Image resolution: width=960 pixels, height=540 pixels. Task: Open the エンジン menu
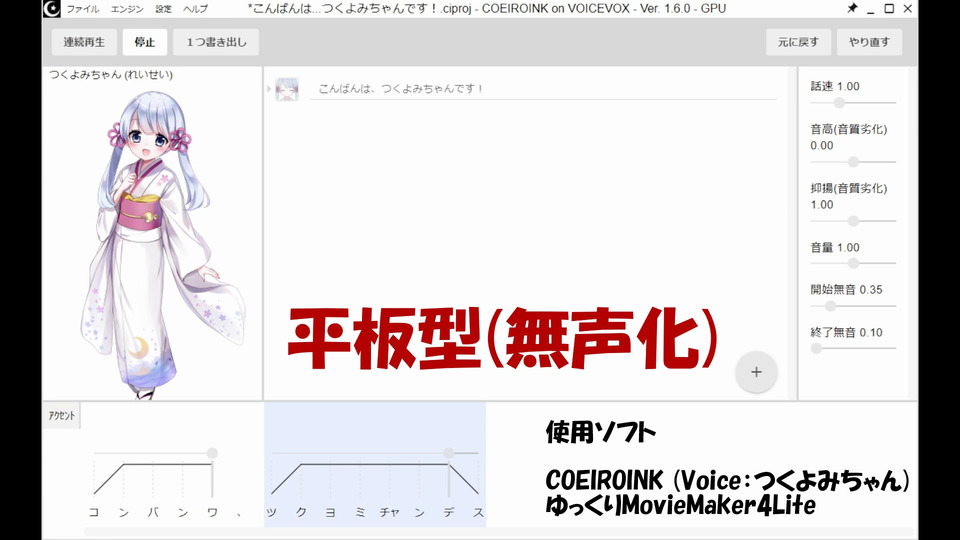127,9
